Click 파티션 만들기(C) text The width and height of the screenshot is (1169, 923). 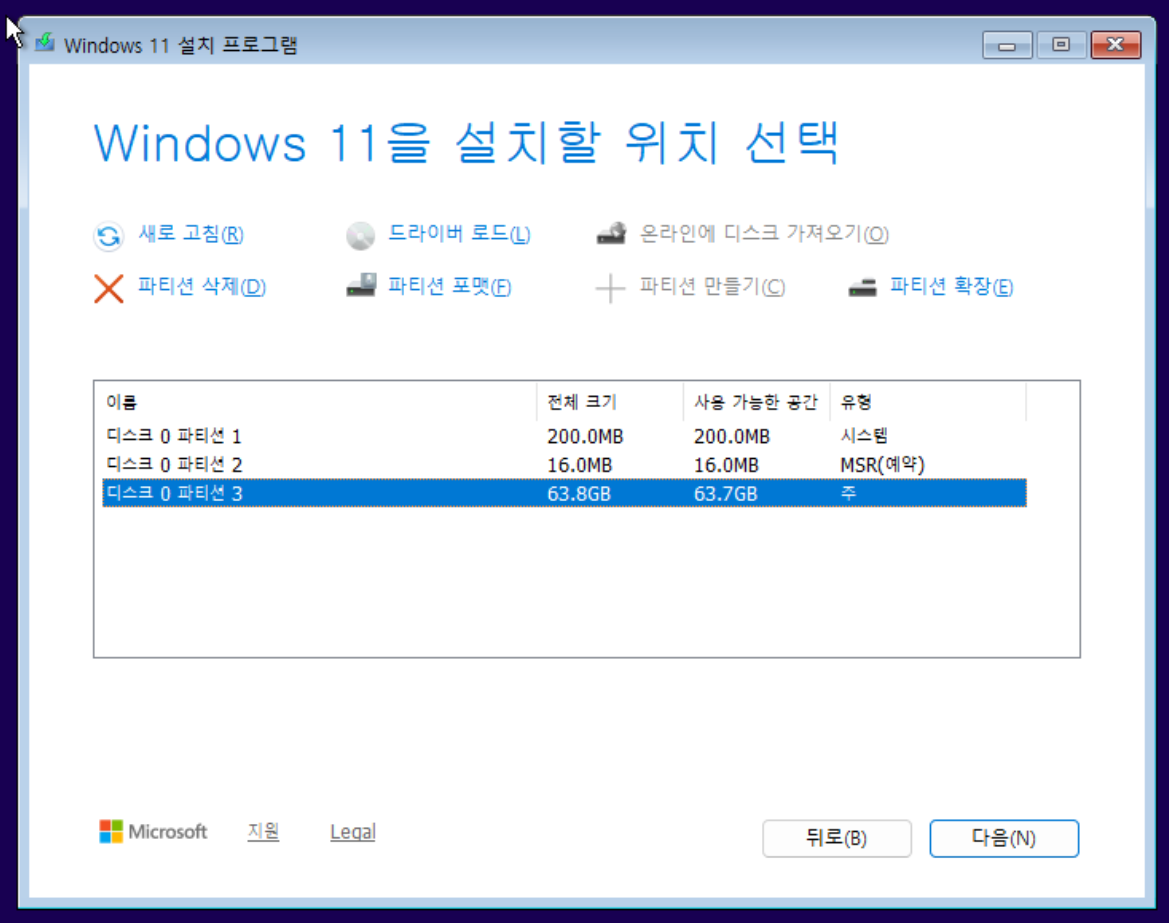coord(712,286)
